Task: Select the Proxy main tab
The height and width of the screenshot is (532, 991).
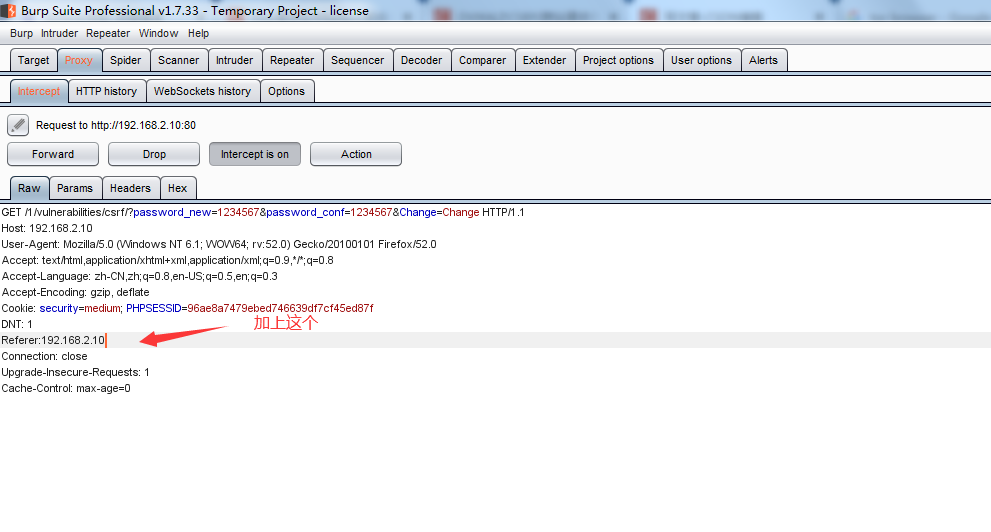Action: tap(79, 60)
